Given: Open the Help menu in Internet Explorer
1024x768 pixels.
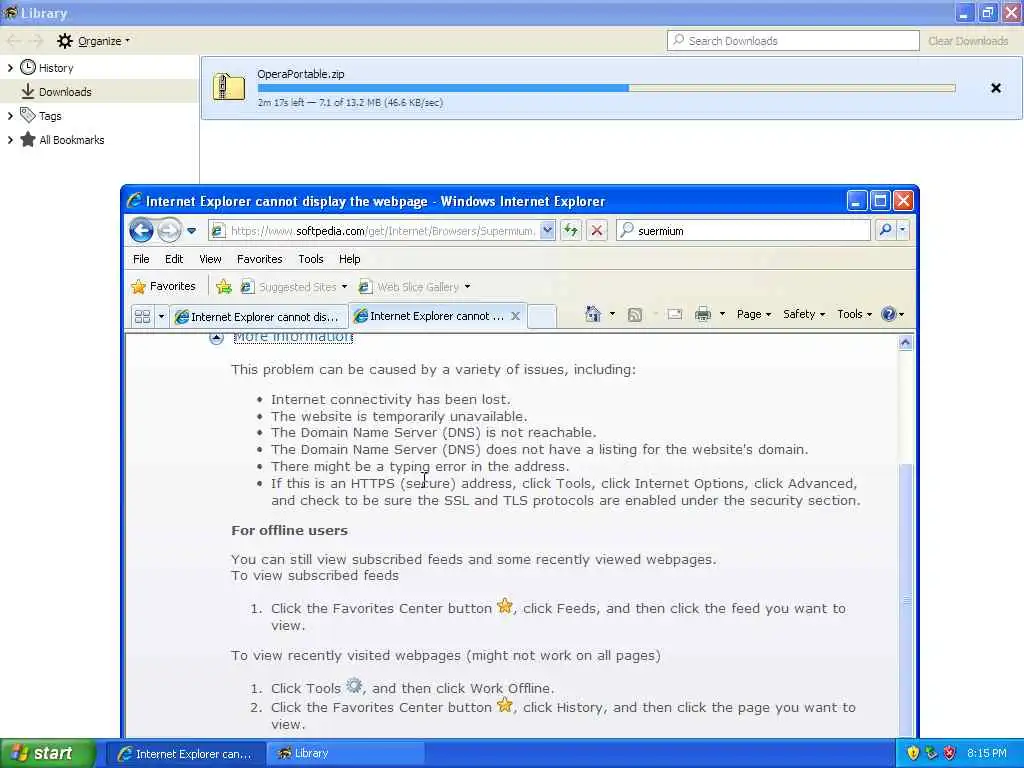Looking at the screenshot, I should tap(349, 259).
